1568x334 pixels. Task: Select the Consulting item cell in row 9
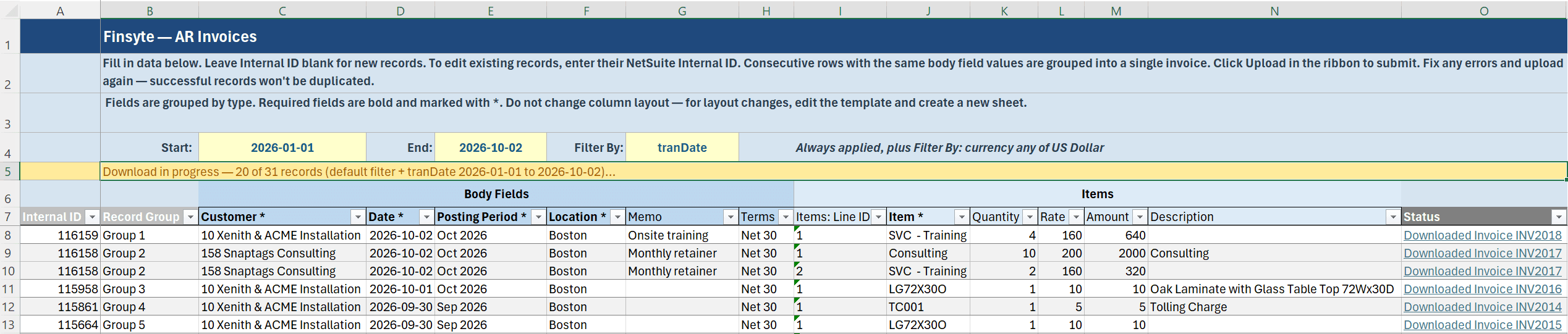tap(928, 253)
